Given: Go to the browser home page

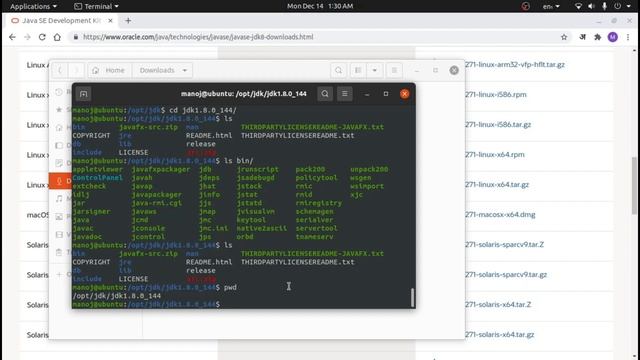Looking at the screenshot, I should coord(57,37).
